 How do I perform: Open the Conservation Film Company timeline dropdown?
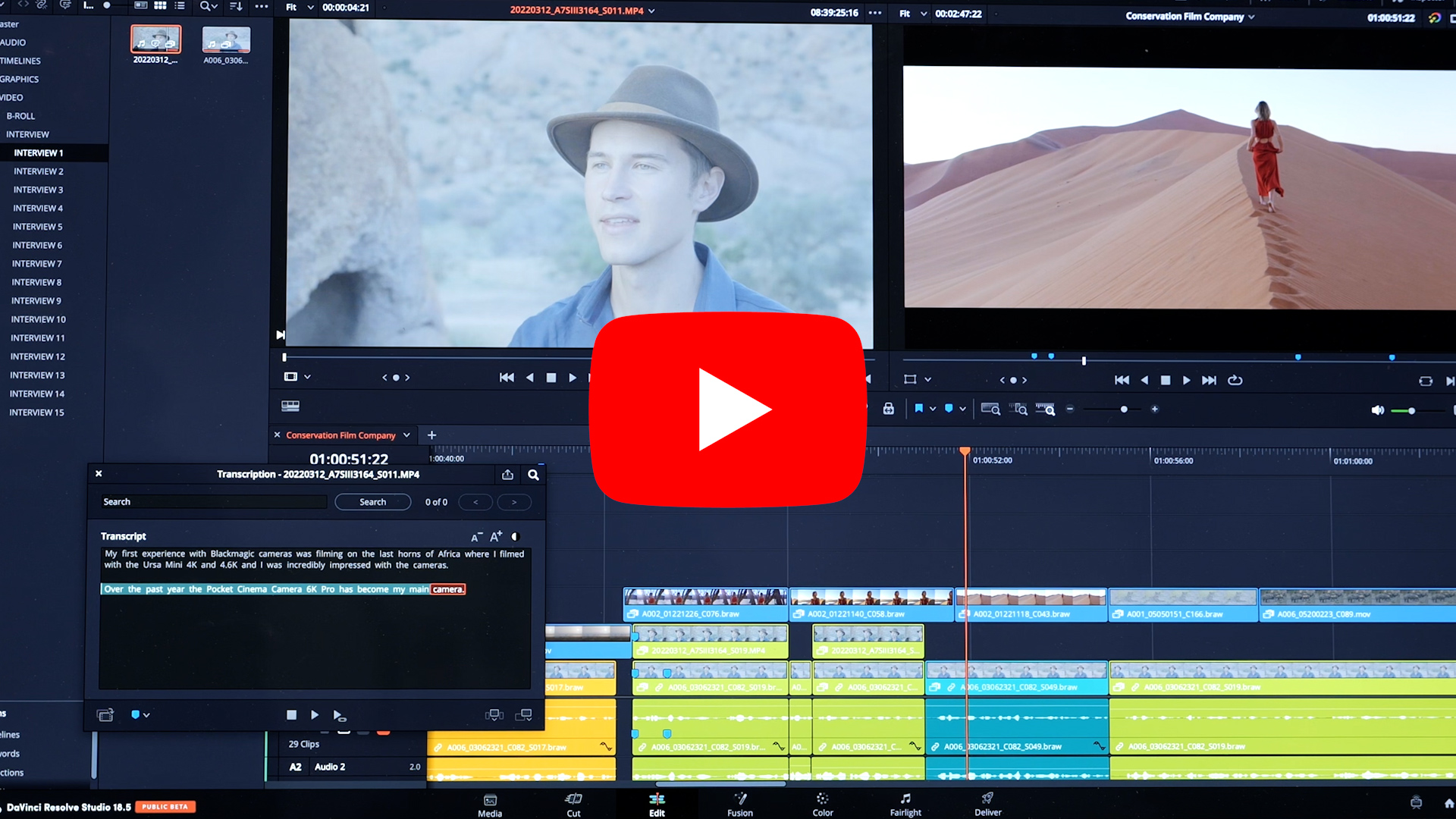406,435
